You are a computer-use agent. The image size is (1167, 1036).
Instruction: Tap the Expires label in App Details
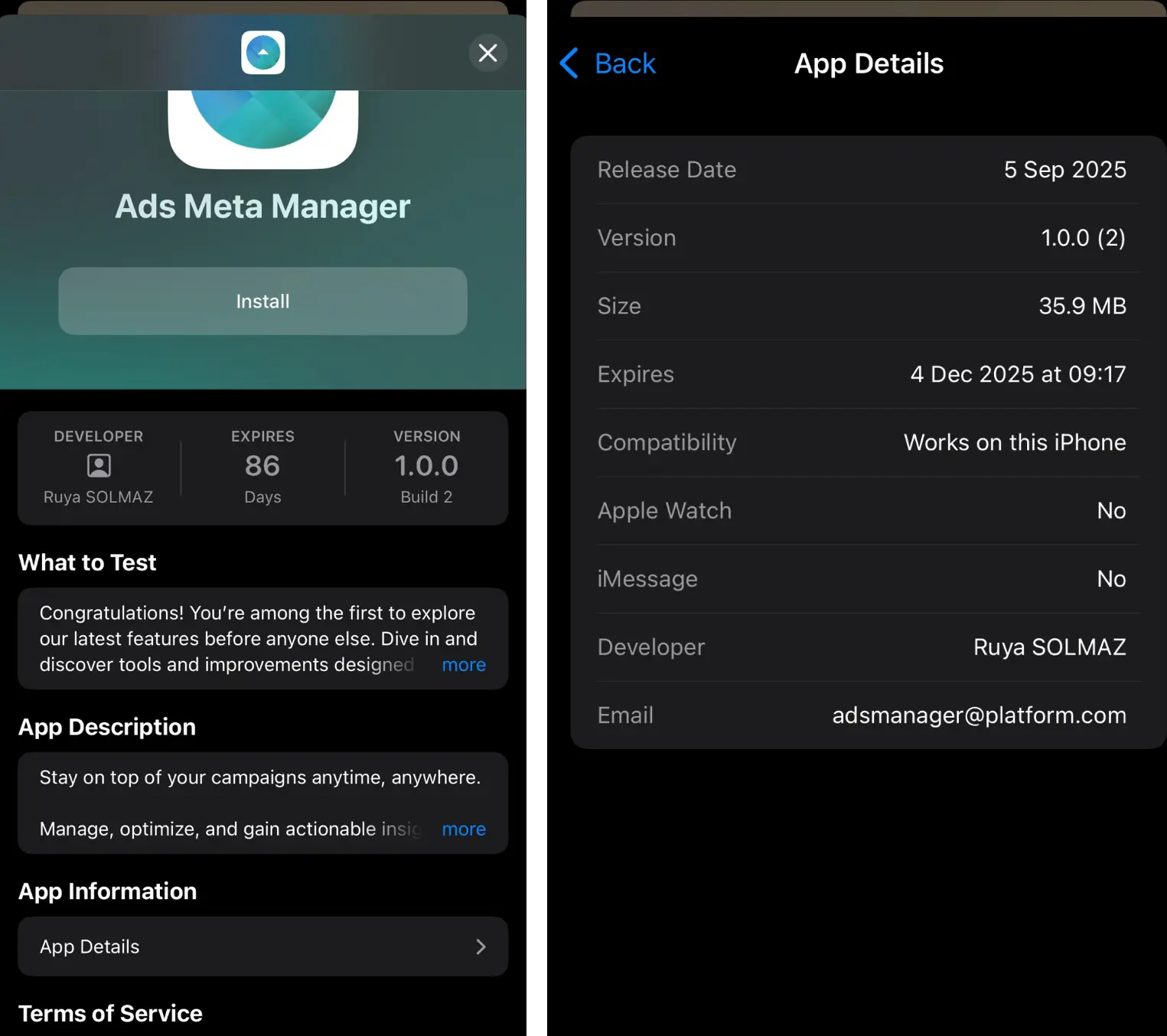point(635,374)
